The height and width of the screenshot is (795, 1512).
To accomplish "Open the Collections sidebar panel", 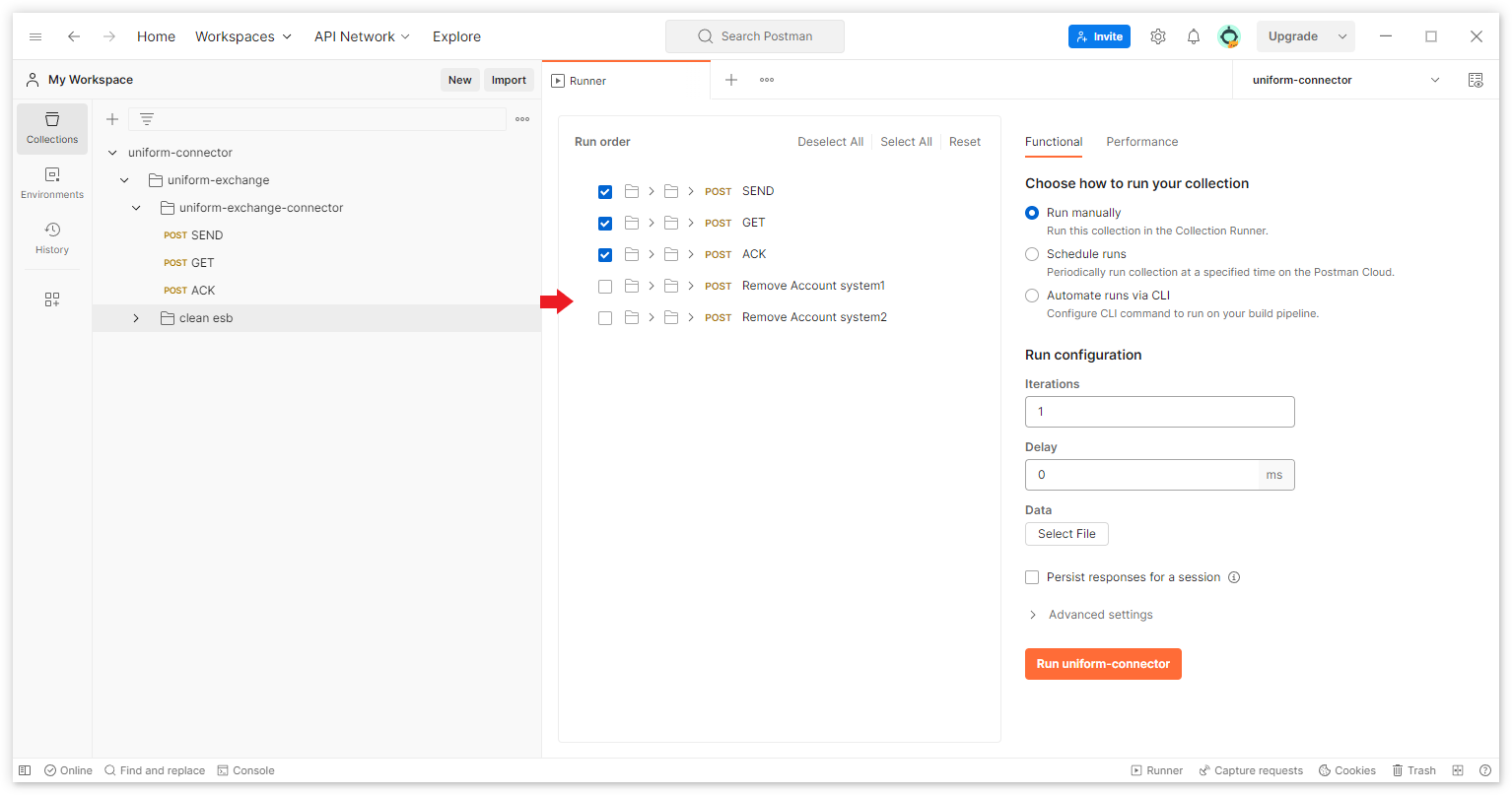I will 52,128.
